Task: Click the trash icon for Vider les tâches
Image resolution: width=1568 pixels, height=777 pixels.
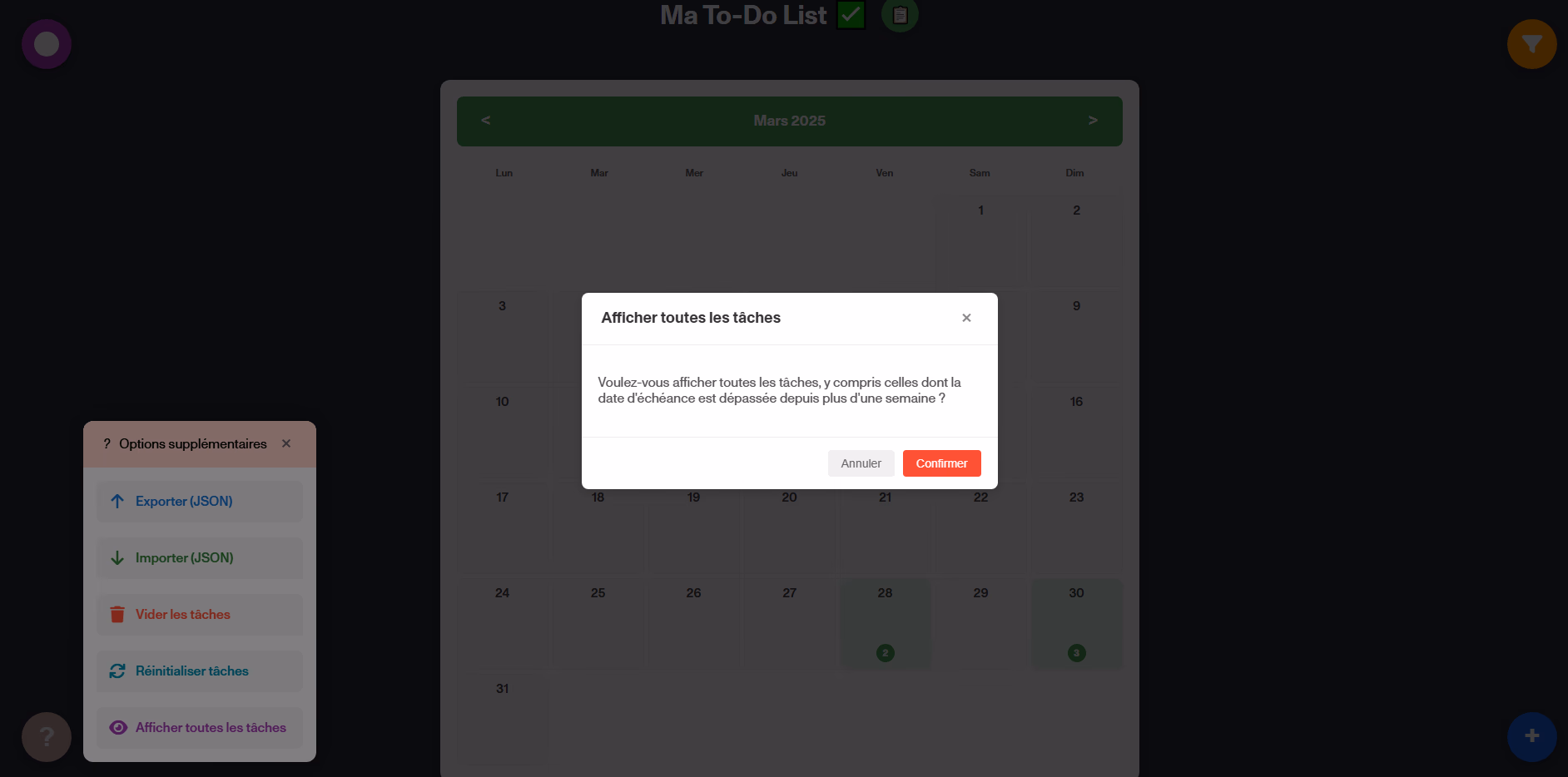Action: tap(117, 615)
